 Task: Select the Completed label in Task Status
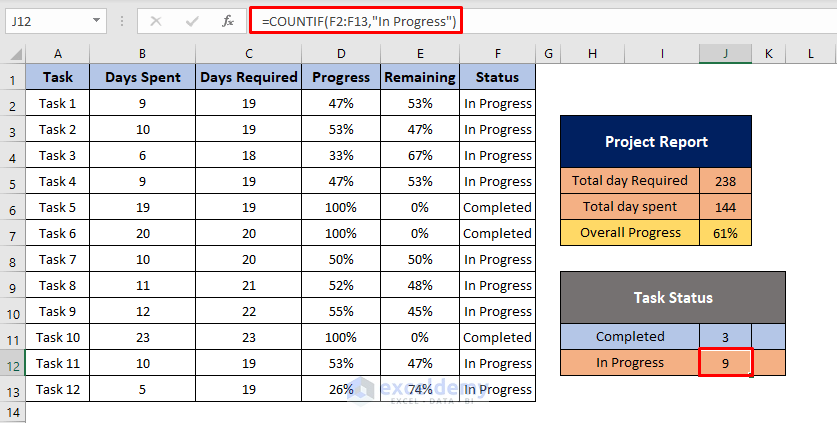pos(630,336)
